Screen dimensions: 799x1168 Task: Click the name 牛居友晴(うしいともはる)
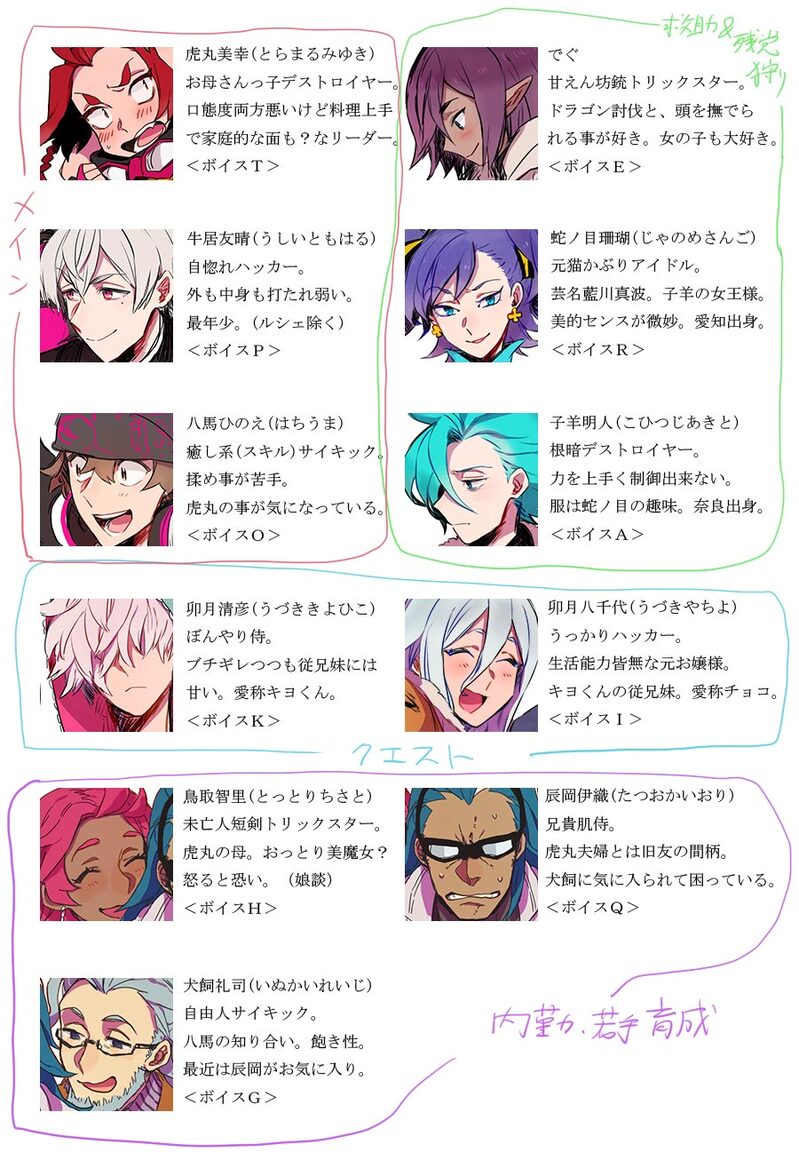pyautogui.click(x=281, y=238)
